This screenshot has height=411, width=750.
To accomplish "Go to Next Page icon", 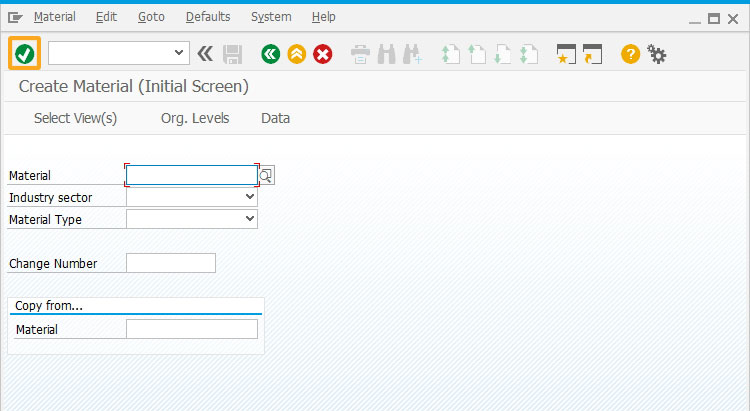I will (x=503, y=54).
